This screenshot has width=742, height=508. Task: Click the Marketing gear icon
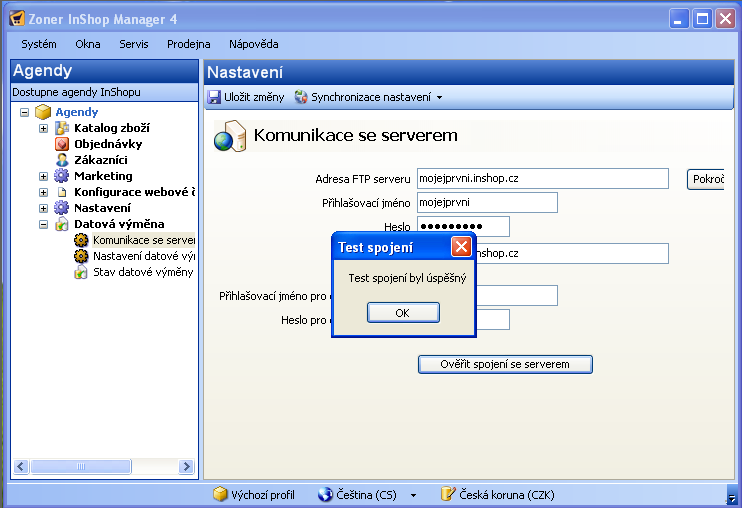[x=62, y=176]
